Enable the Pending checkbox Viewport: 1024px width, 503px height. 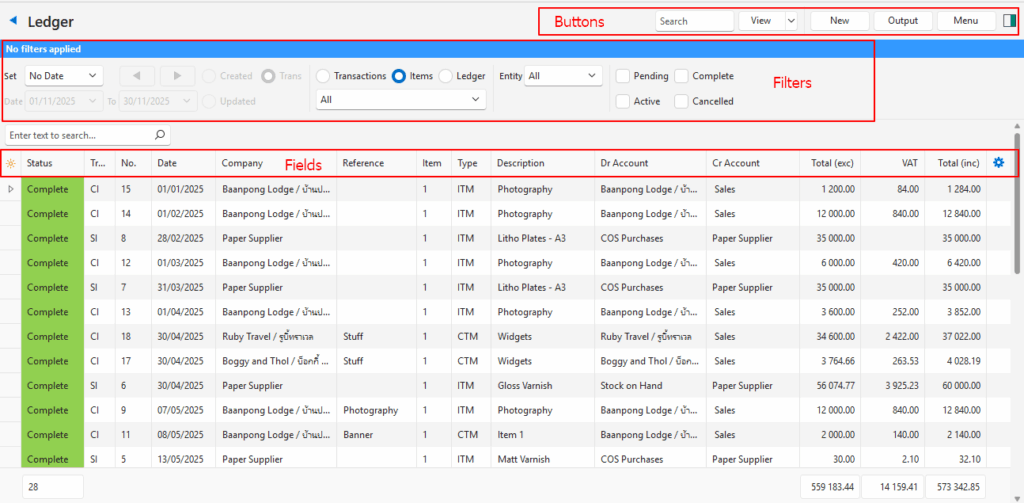coord(623,76)
